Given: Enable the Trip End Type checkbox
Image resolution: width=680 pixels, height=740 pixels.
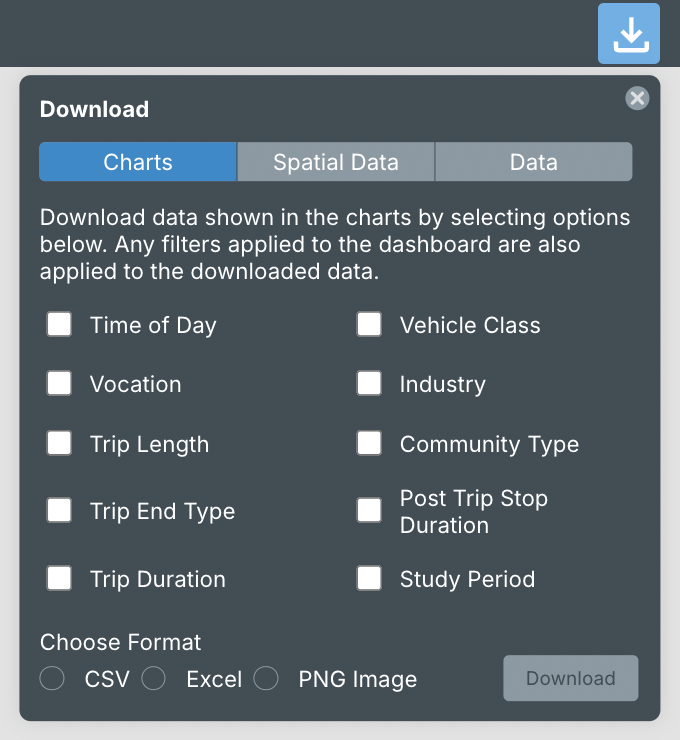Looking at the screenshot, I should point(59,510).
